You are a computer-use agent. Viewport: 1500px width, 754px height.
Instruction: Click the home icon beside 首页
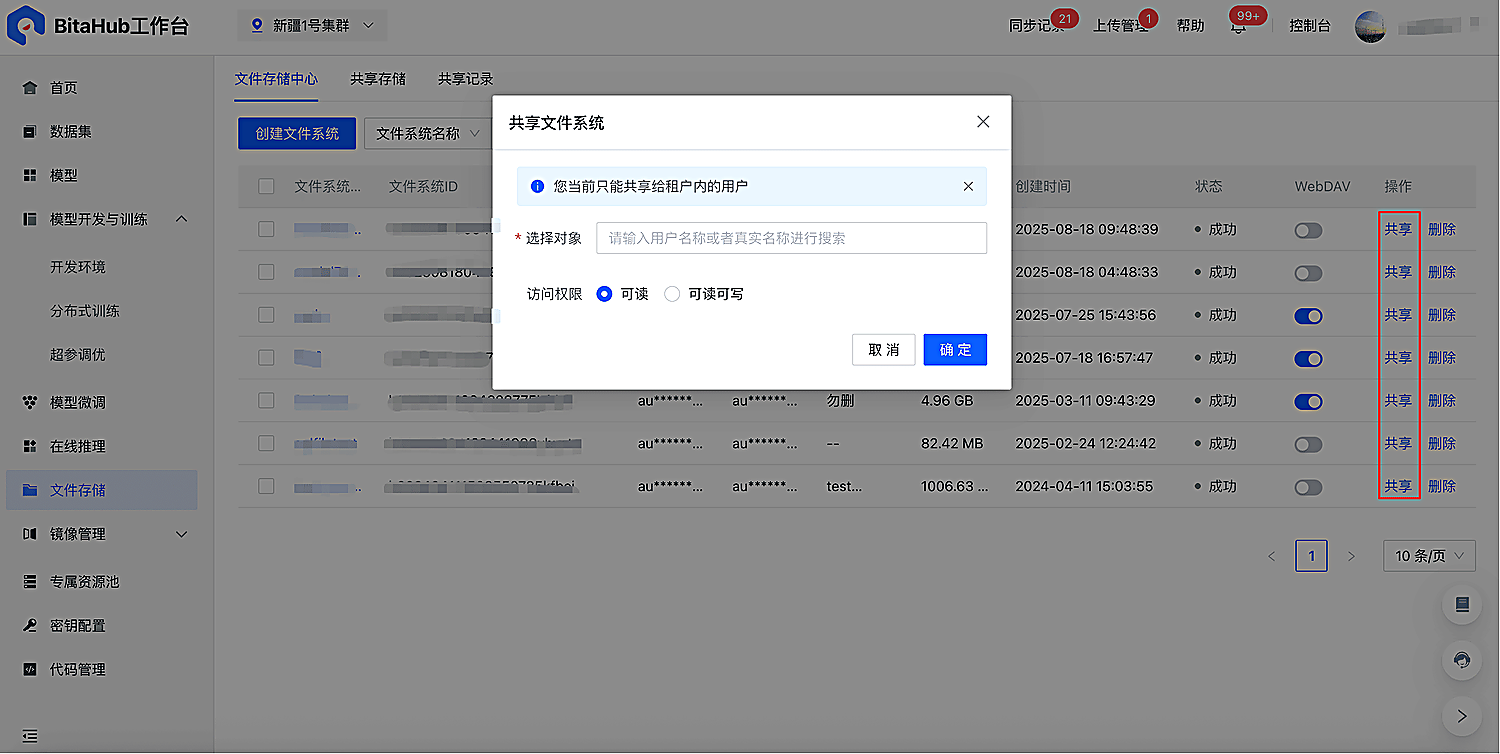coord(30,88)
